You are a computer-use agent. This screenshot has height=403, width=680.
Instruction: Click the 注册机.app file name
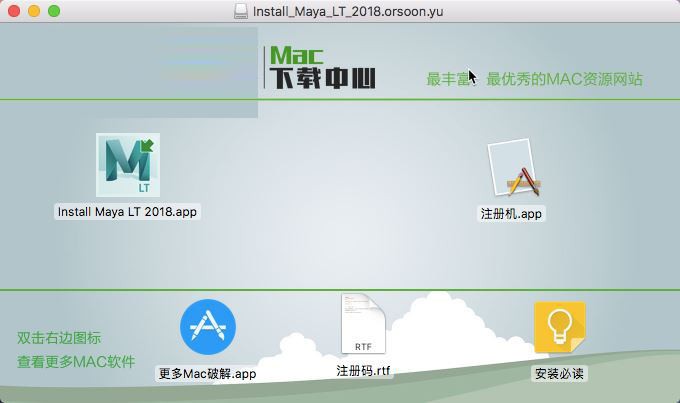point(511,214)
